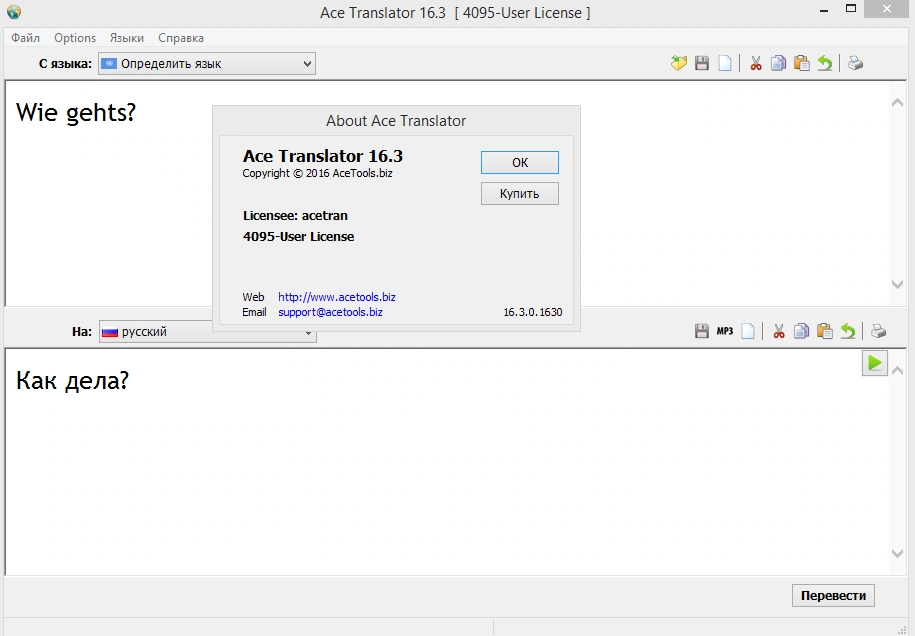Minimize the Ace Translator window
This screenshot has width=915, height=636.
click(x=824, y=11)
